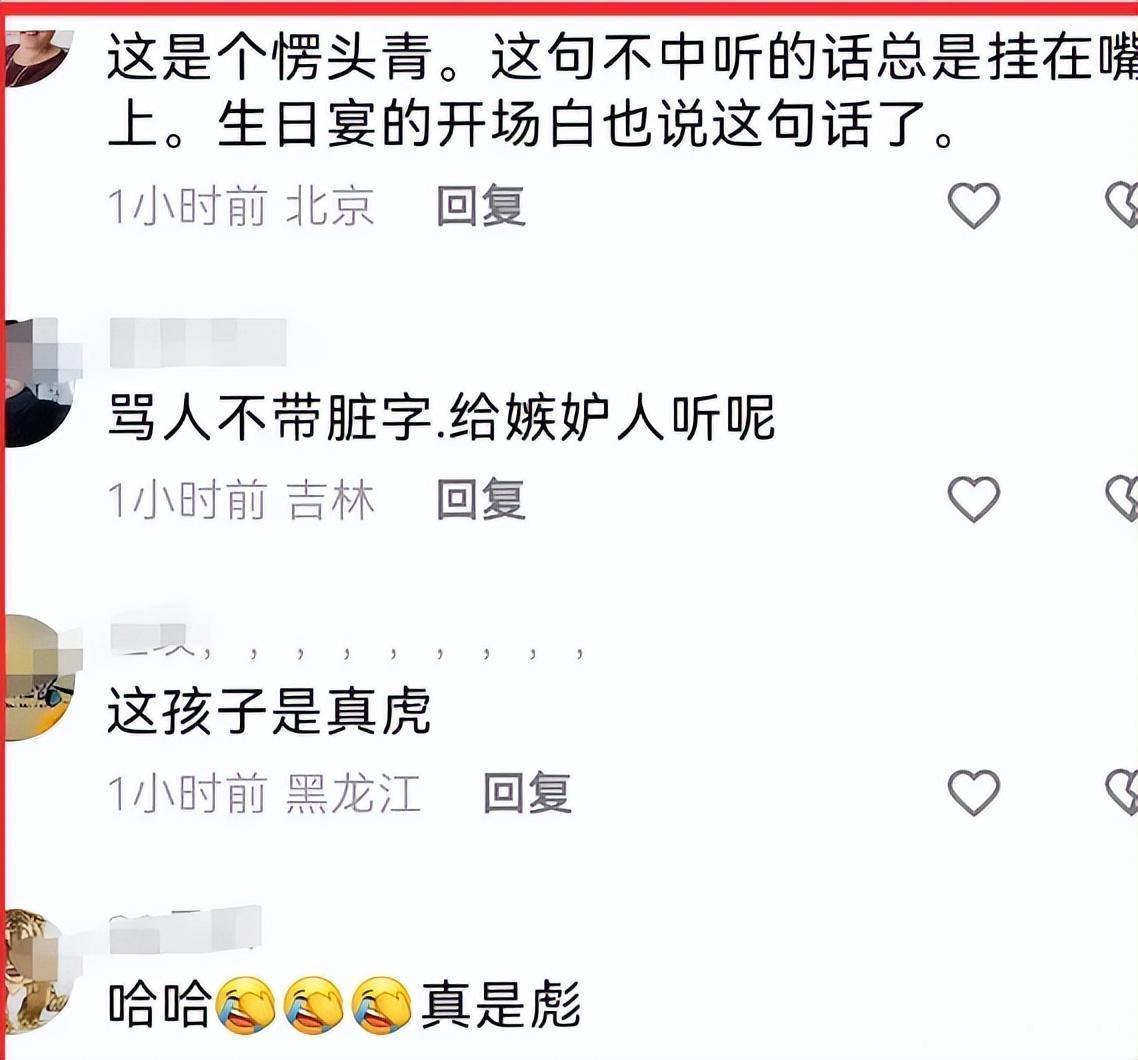Dislike the Jilin comment via broken heart
1138x1060 pixels.
(1122, 499)
